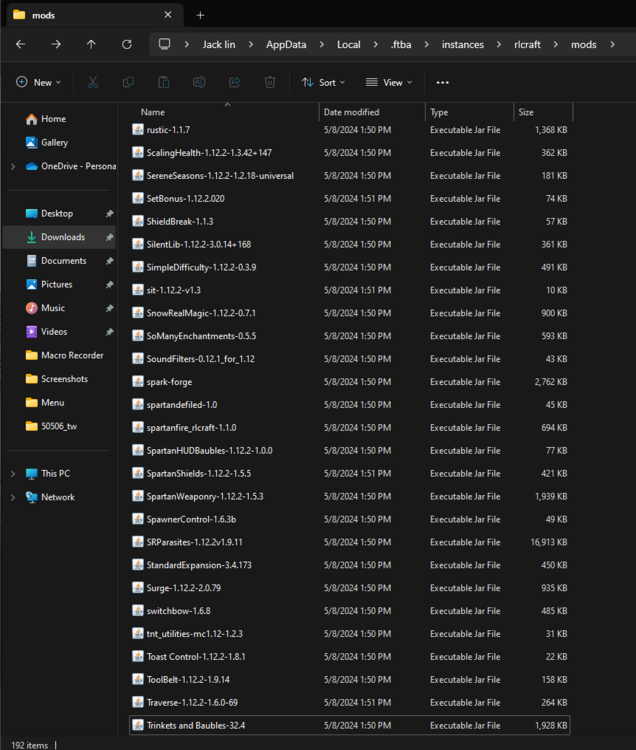Click the pin icon beside Videos
This screenshot has width=636, height=750.
coord(109,331)
